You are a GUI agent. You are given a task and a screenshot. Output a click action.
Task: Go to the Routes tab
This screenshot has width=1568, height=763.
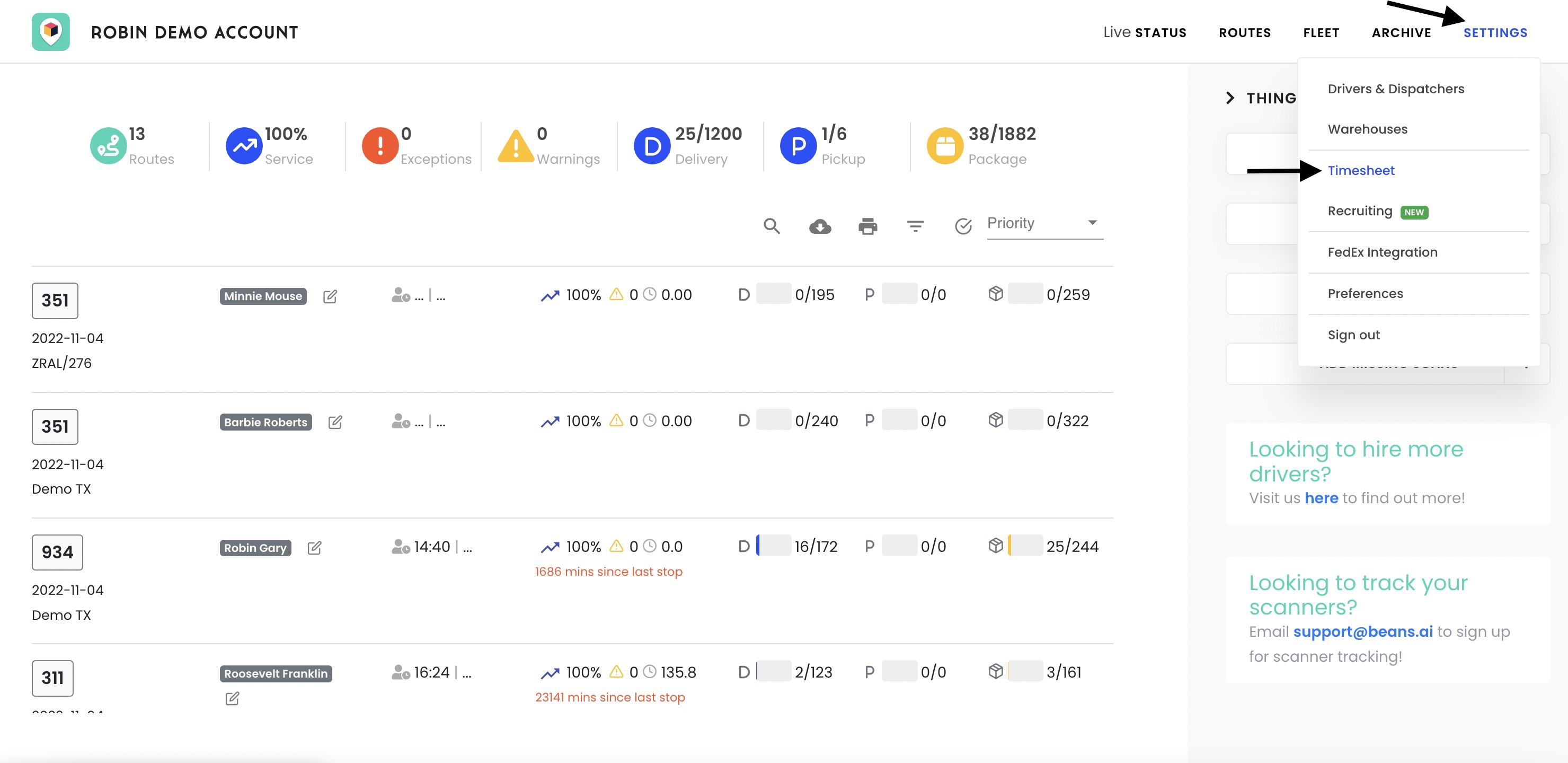(x=1244, y=33)
